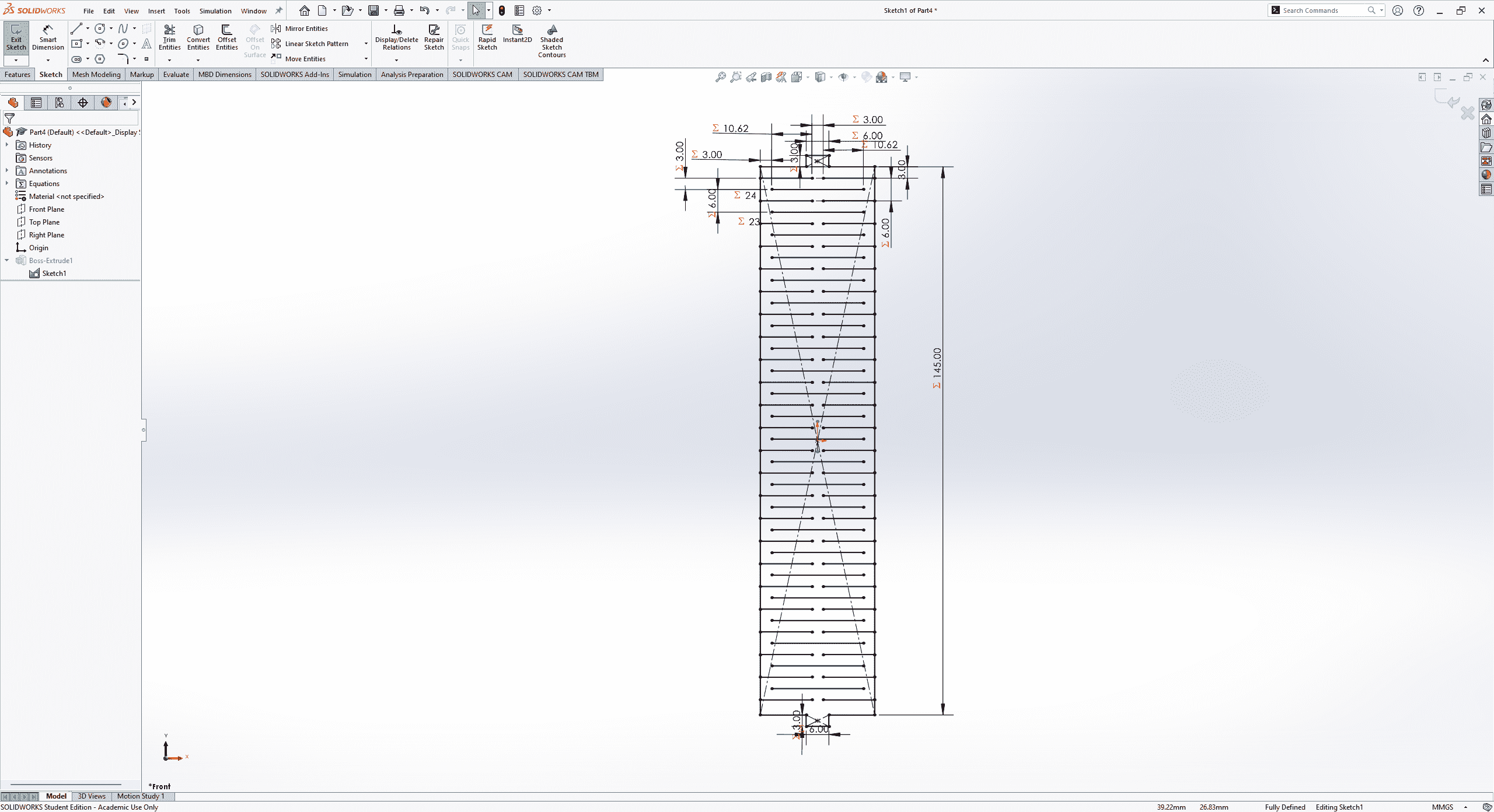Click the Exit Sketch button
Screen dimensions: 1494x812
[x=16, y=37]
